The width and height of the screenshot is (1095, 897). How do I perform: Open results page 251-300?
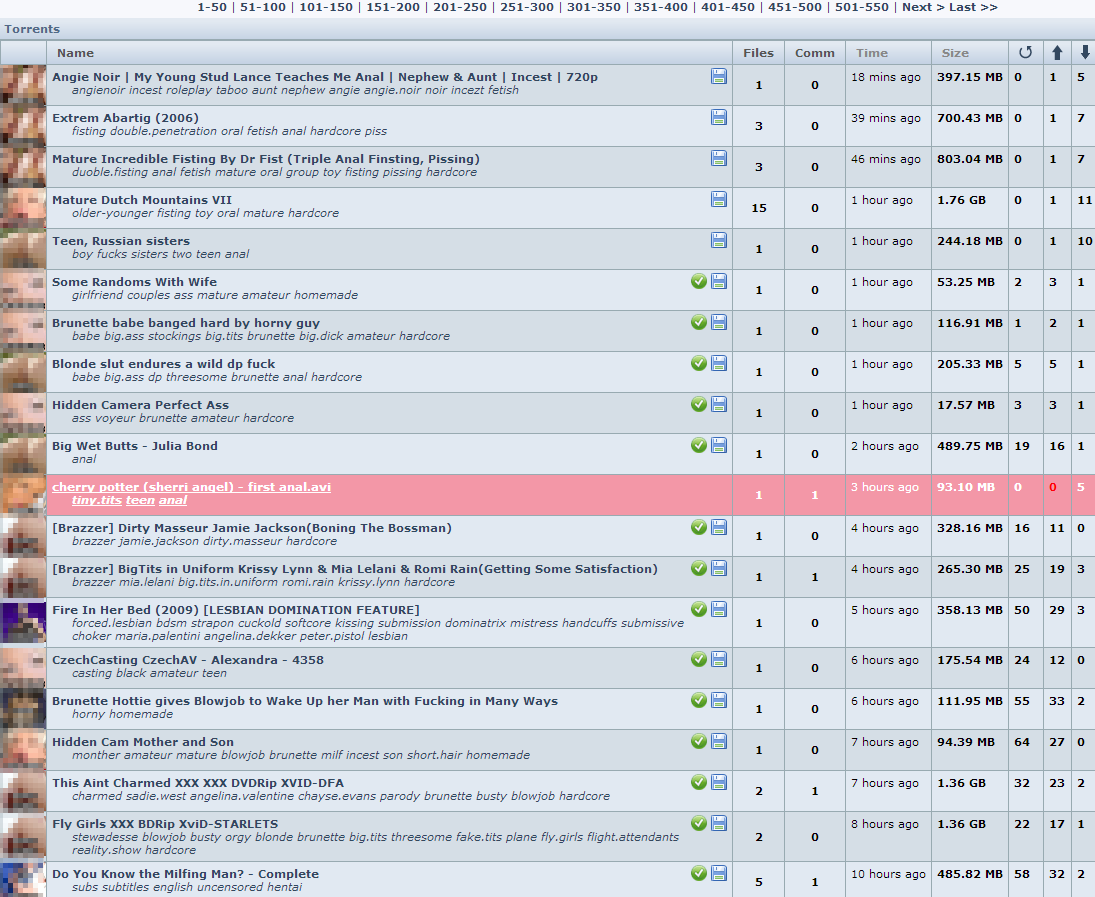tap(527, 7)
